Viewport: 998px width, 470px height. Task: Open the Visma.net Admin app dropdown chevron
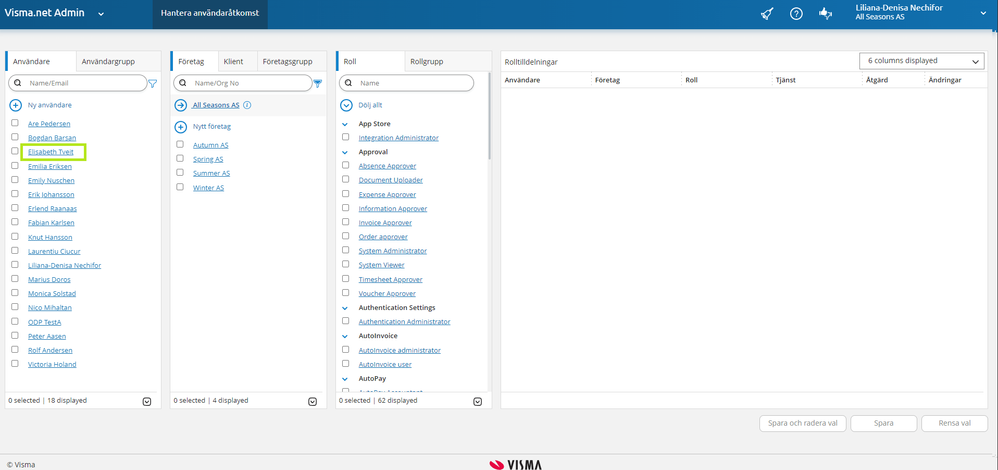pyautogui.click(x=101, y=14)
